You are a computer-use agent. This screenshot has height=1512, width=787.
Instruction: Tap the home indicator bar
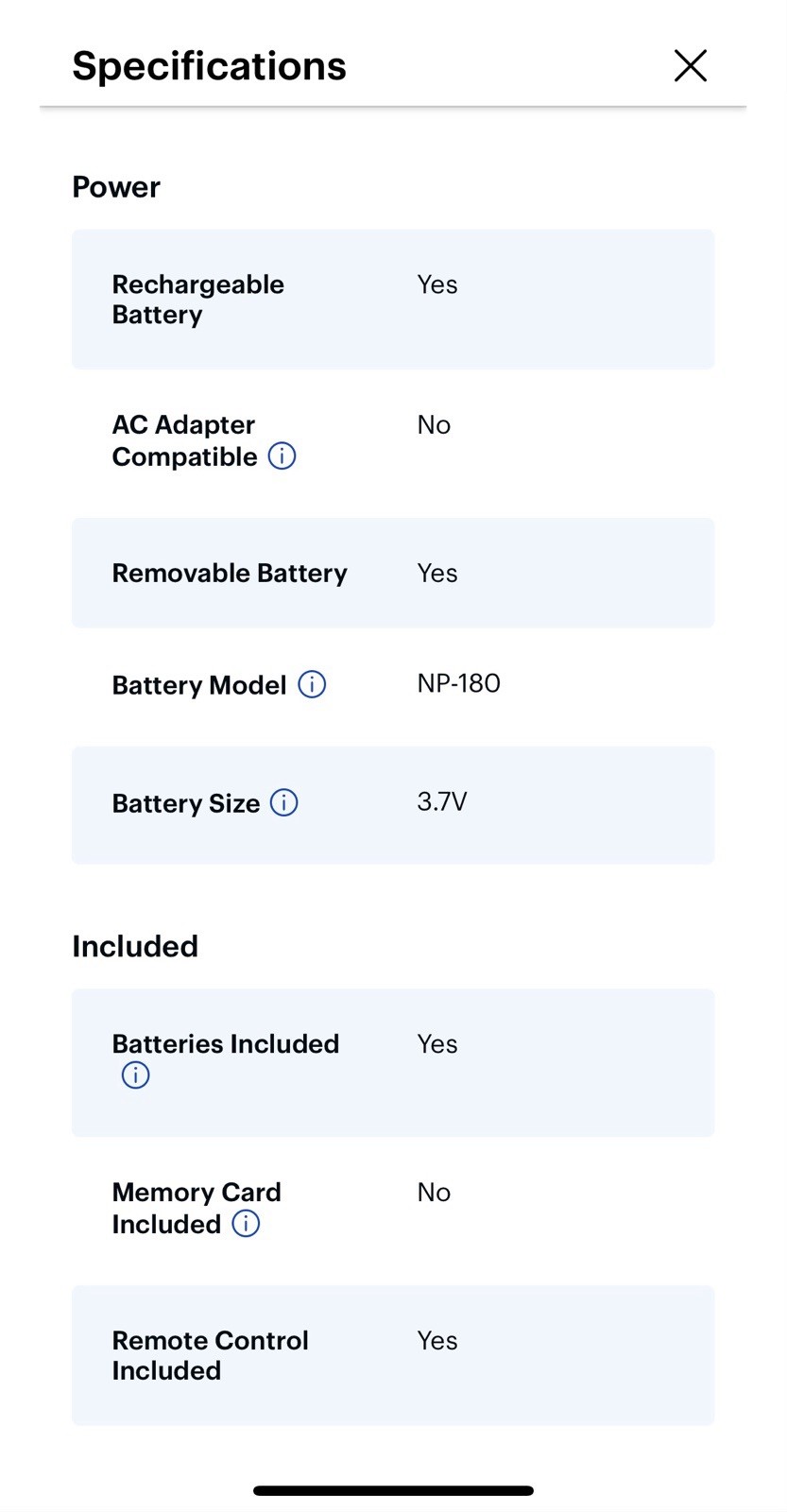coord(393,1490)
